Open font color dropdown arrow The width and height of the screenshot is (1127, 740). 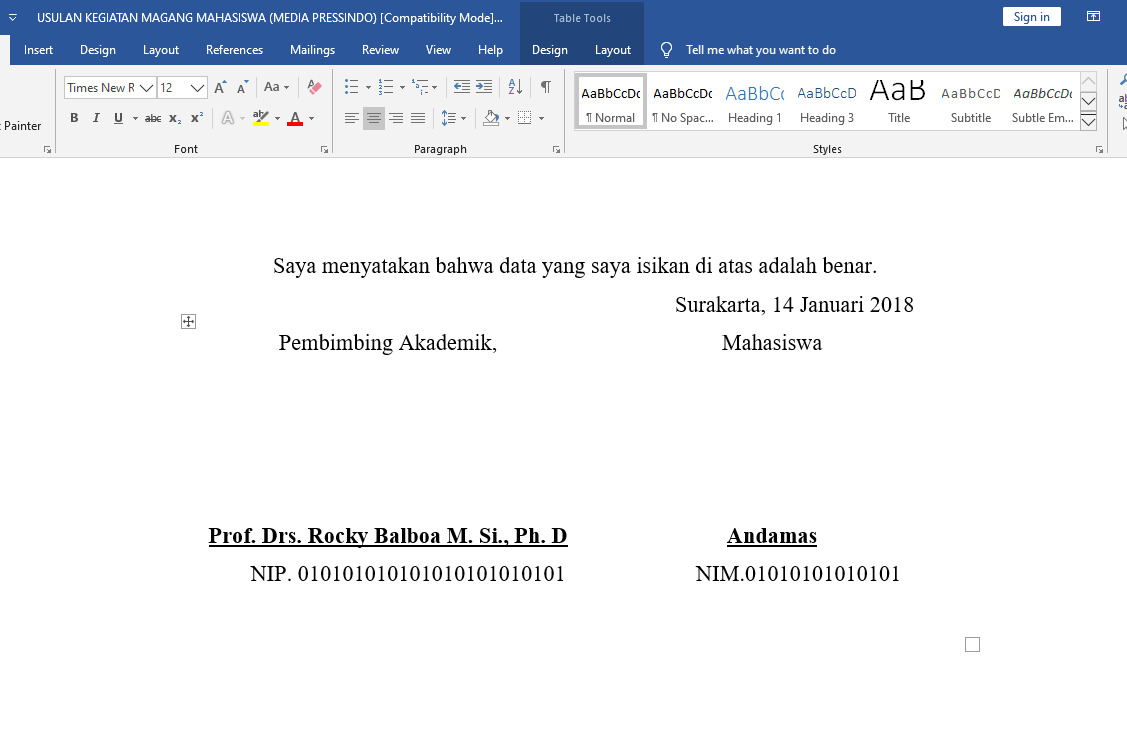[x=311, y=119]
